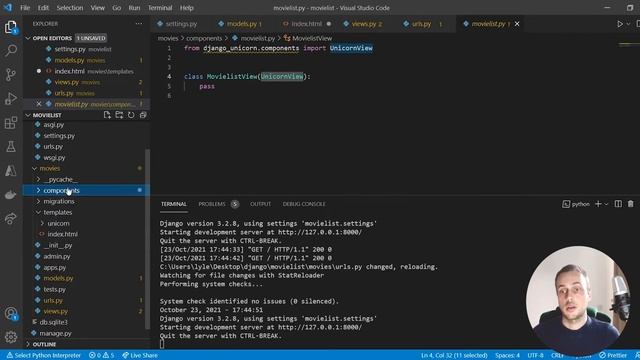This screenshot has height=360, width=640.
Task: Open the Docker whale view
Action: (x=11, y=195)
